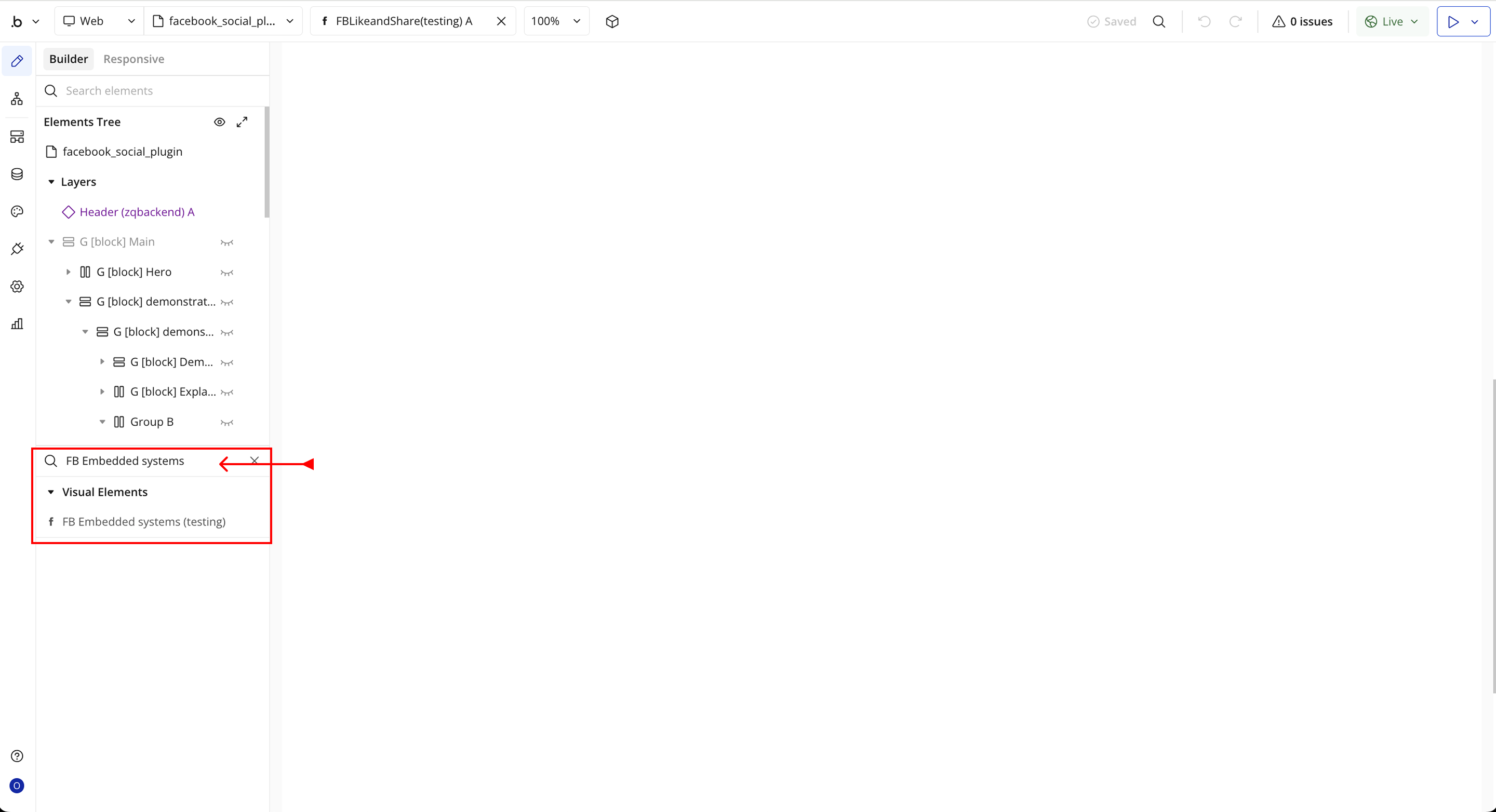1496x812 pixels.
Task: Expand the G [block] Hero tree item
Action: (x=68, y=272)
